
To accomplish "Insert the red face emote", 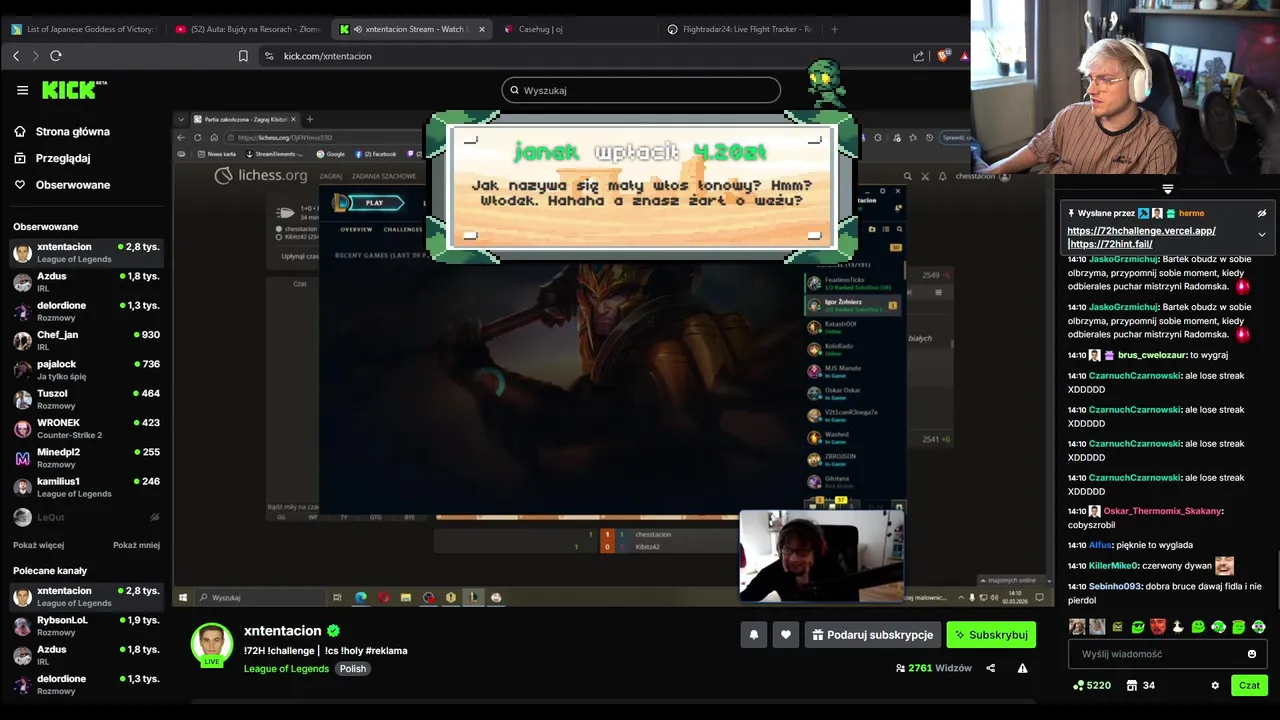I will point(1158,627).
